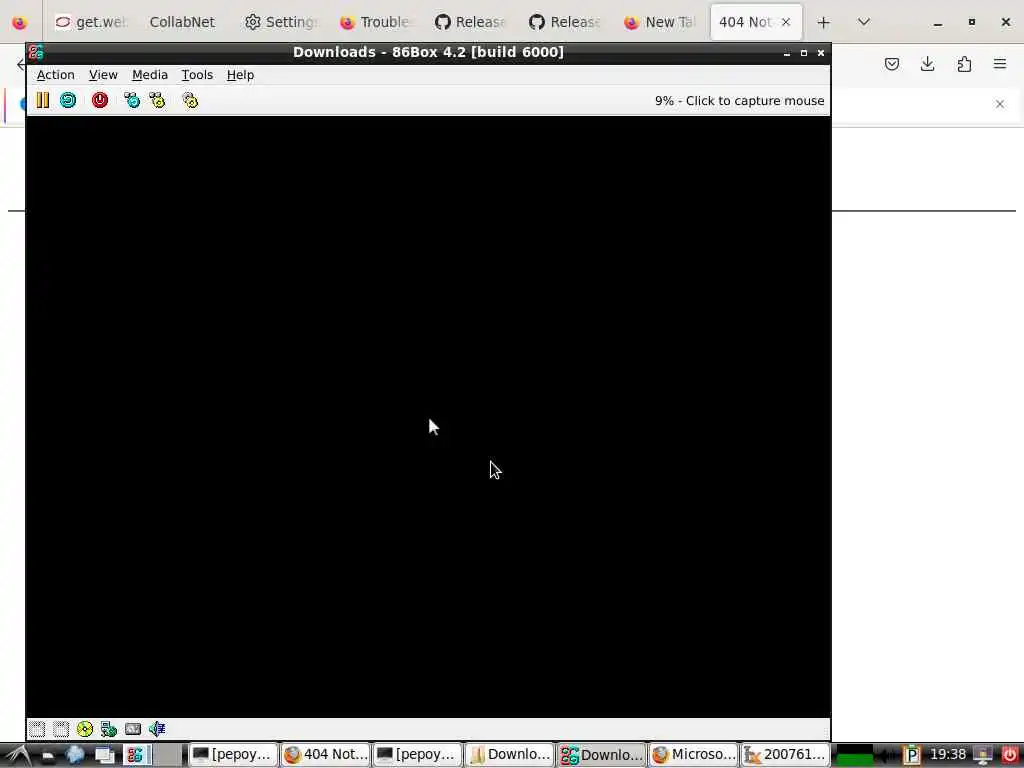Open a new Firefox tab with plus button
The height and width of the screenshot is (768, 1024).
[824, 23]
